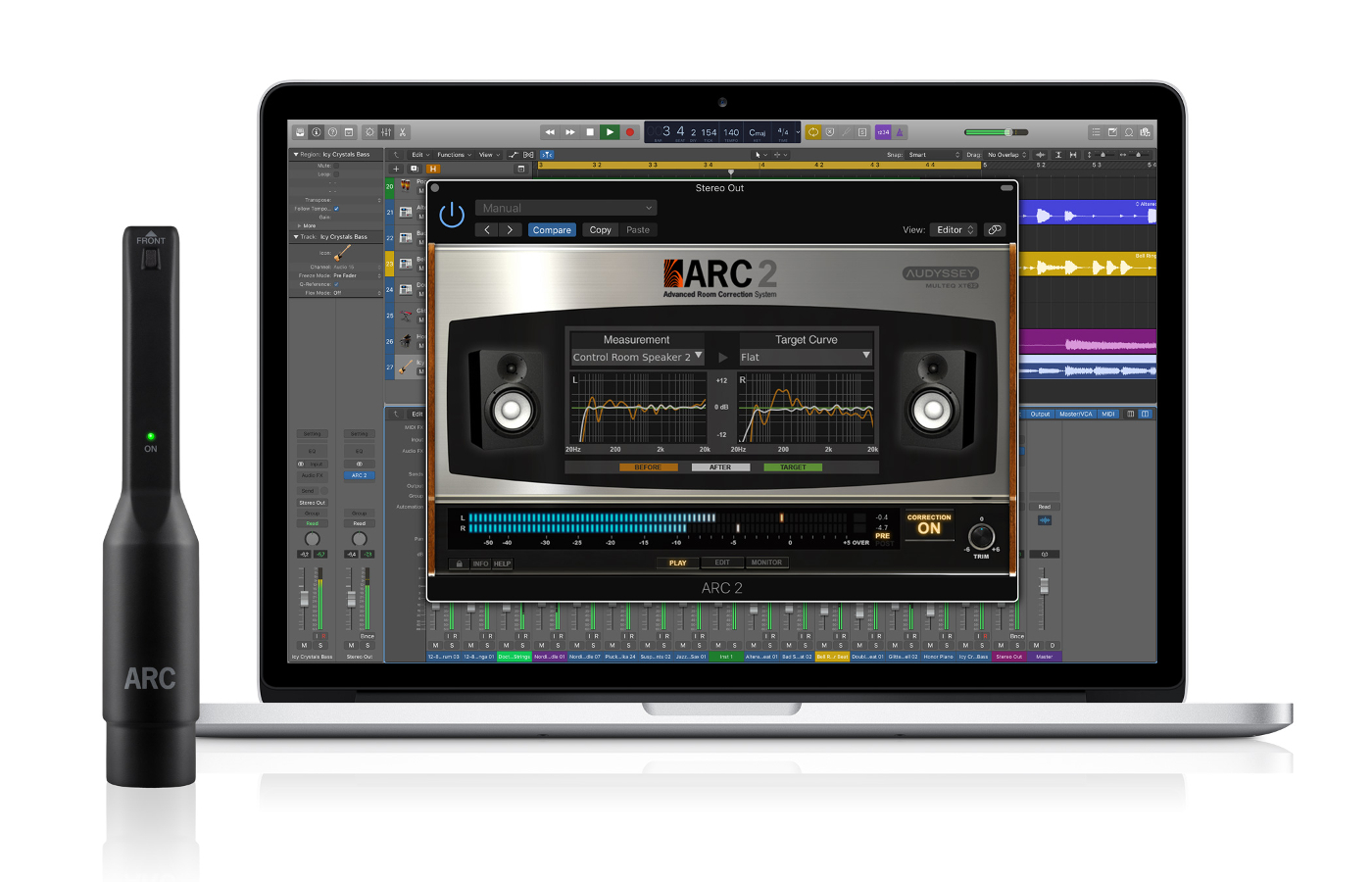Toggle the Mixer faders icon

pyautogui.click(x=386, y=132)
